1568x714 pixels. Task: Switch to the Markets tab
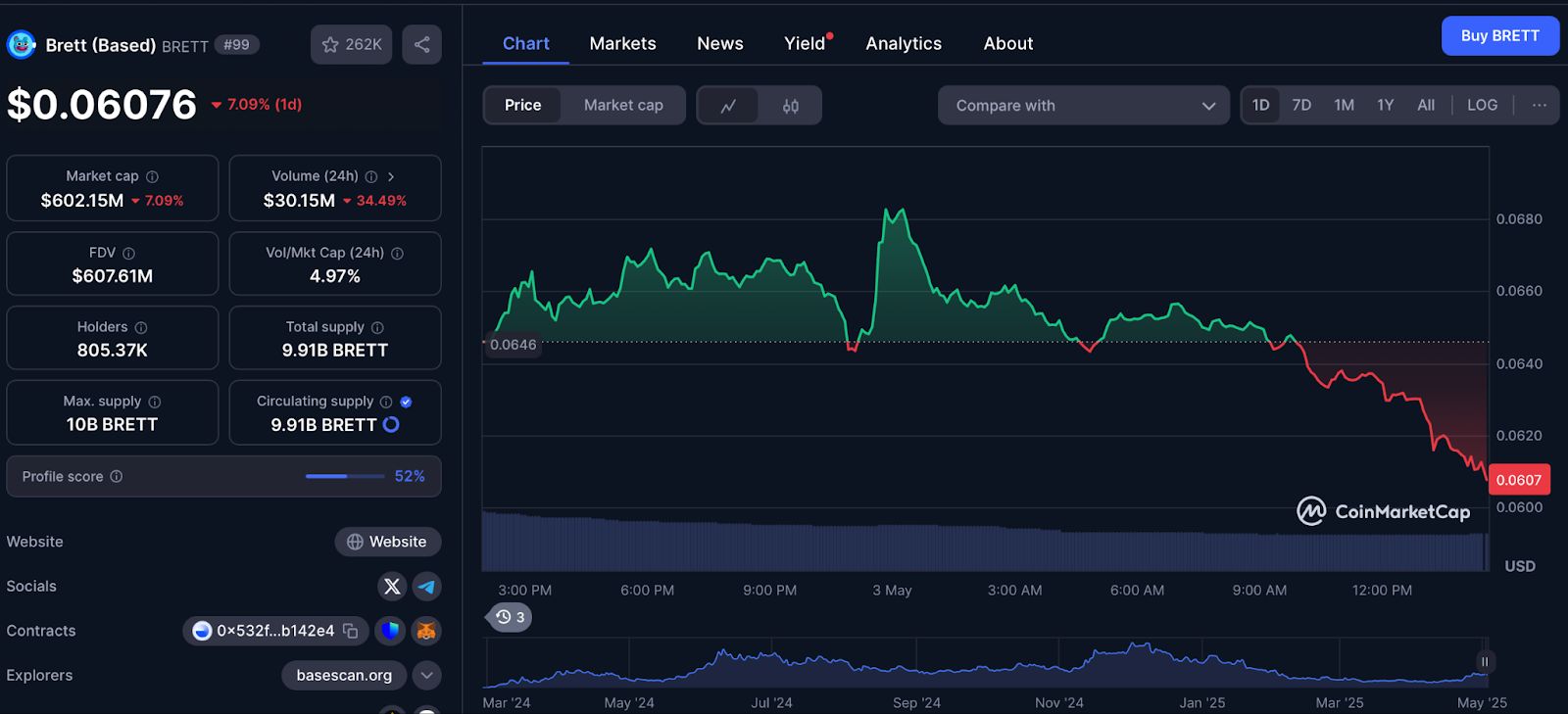622,44
